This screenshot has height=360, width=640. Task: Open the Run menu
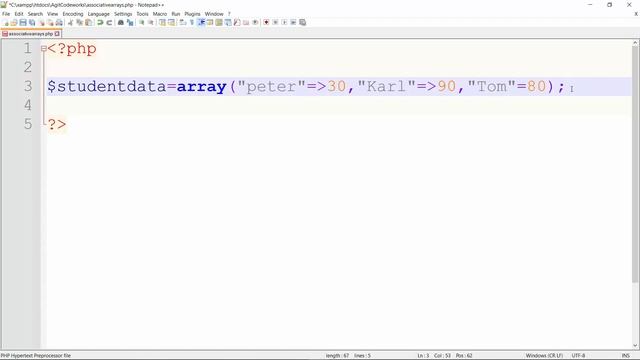tap(176, 14)
